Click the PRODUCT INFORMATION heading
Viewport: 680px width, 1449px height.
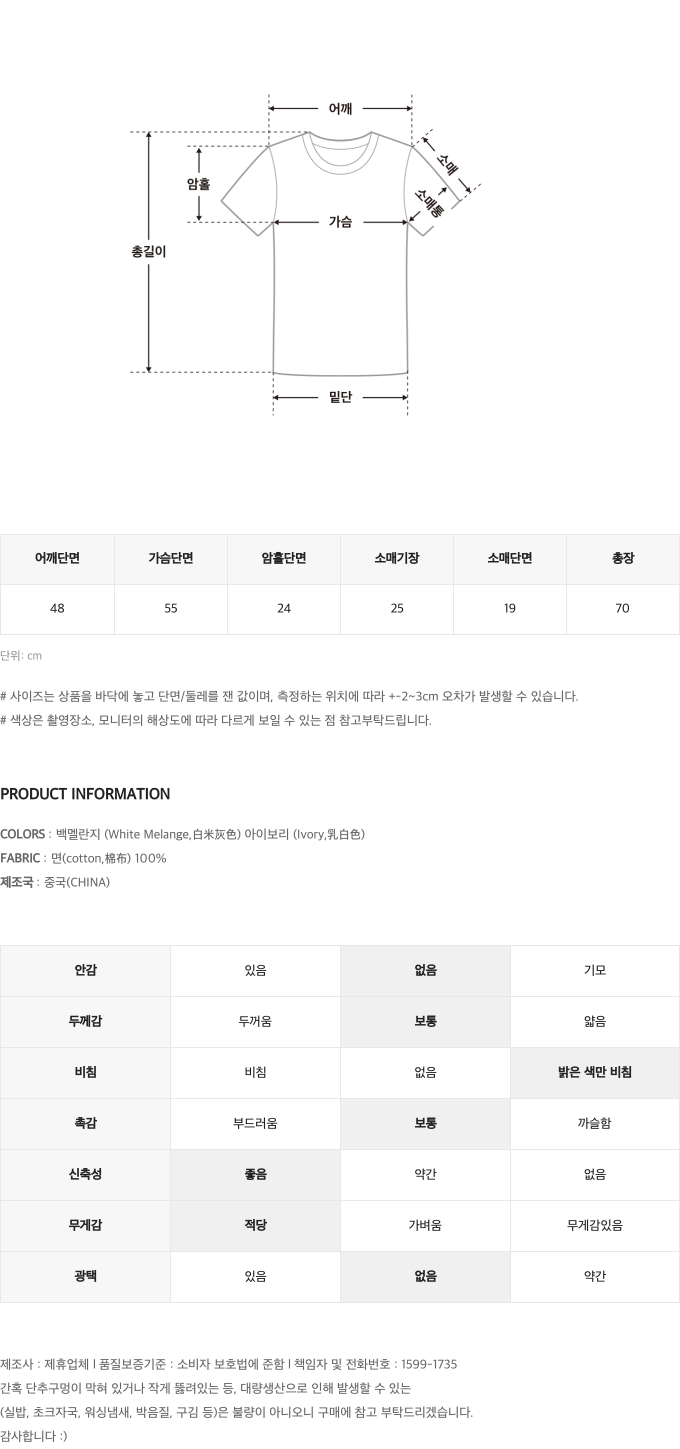click(x=85, y=794)
